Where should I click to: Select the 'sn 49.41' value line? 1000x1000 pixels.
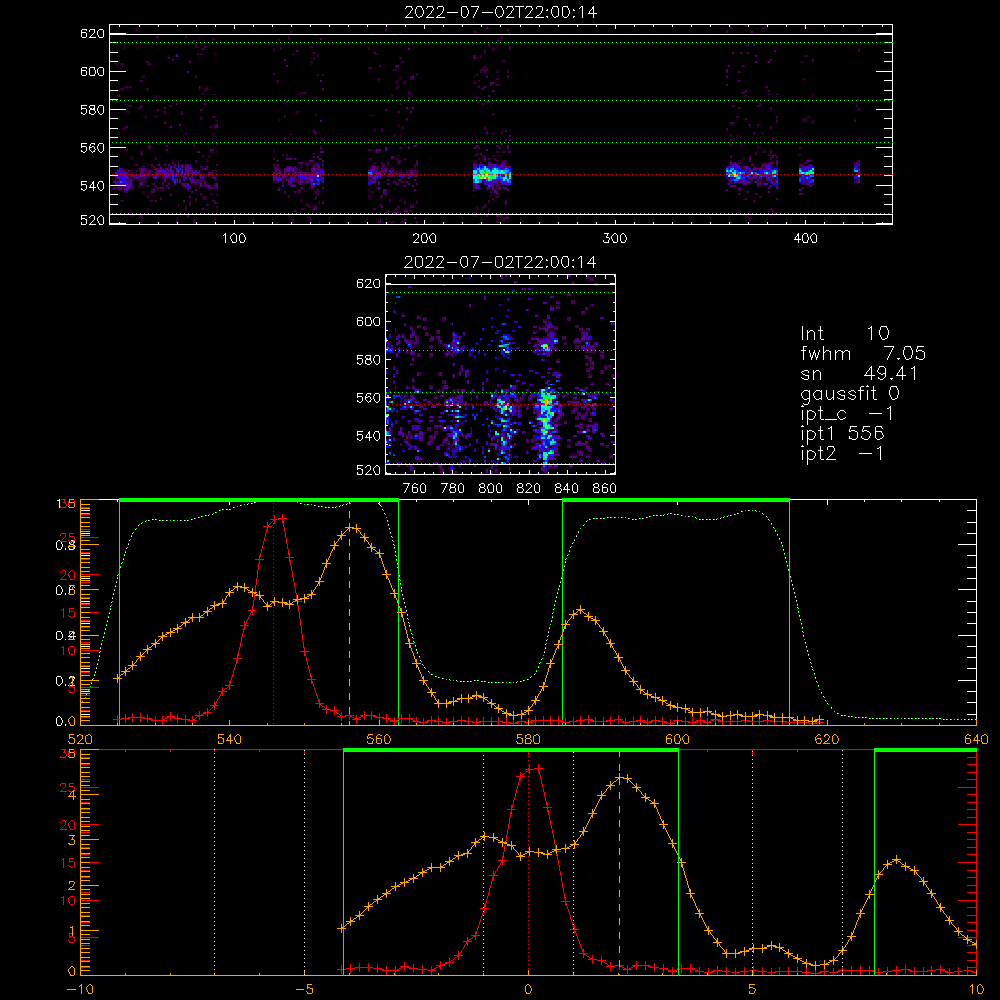[x=859, y=373]
